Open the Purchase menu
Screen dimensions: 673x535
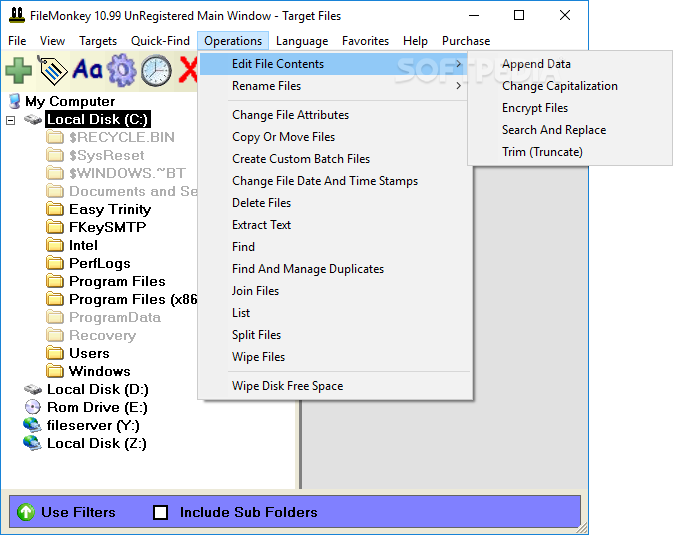tap(466, 41)
